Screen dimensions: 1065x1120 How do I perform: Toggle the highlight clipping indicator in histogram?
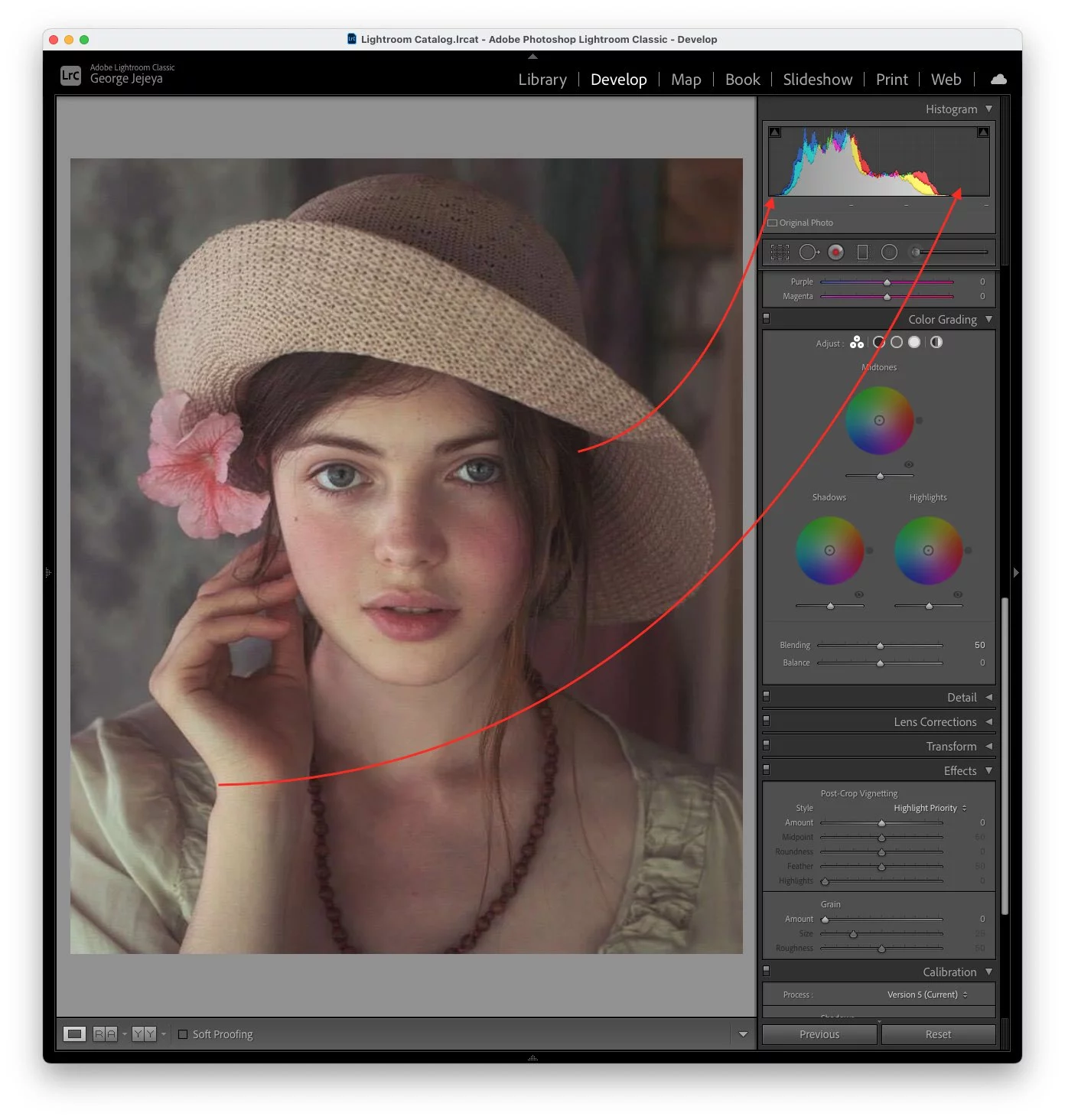click(x=983, y=132)
